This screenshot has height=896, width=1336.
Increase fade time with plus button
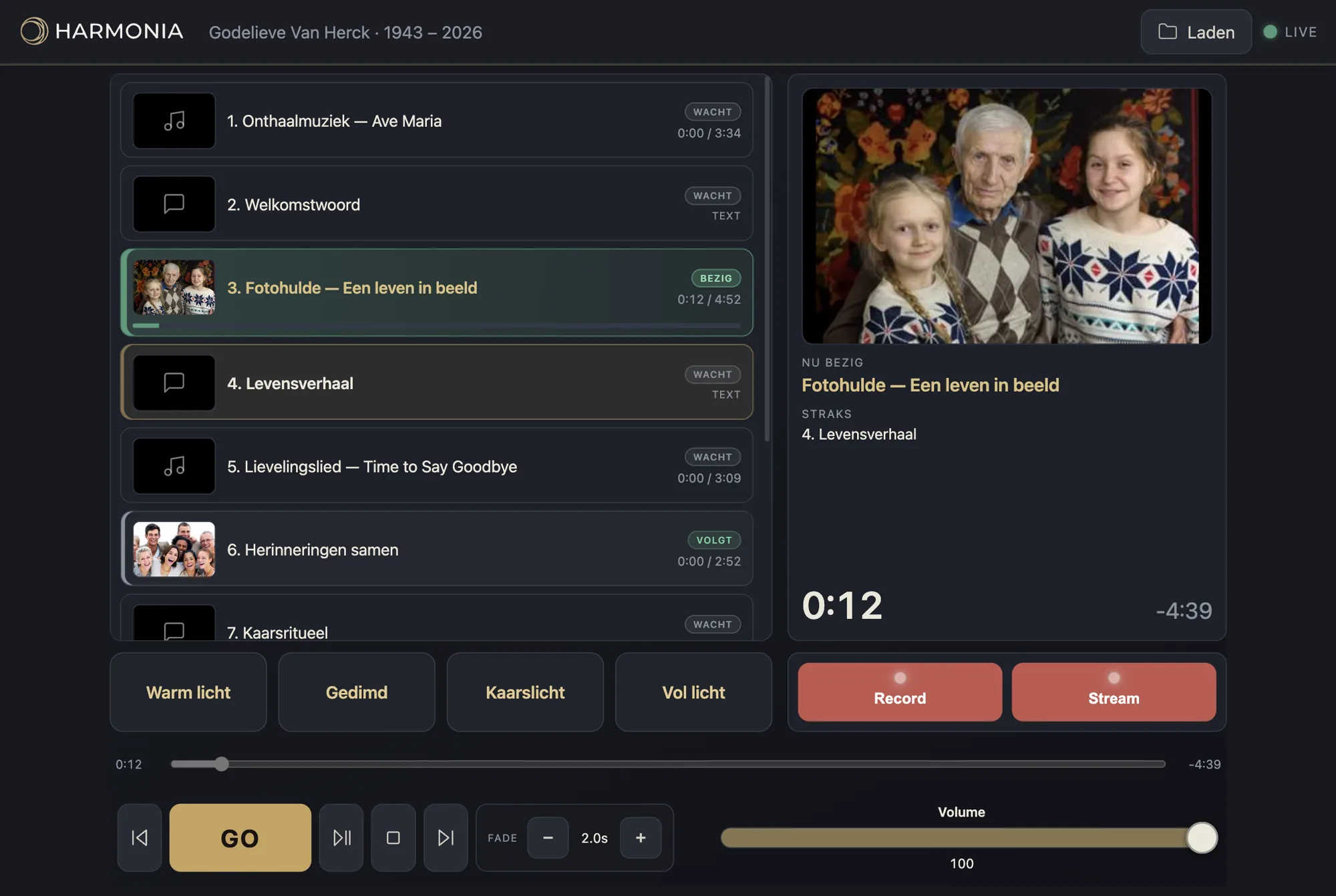click(x=641, y=838)
